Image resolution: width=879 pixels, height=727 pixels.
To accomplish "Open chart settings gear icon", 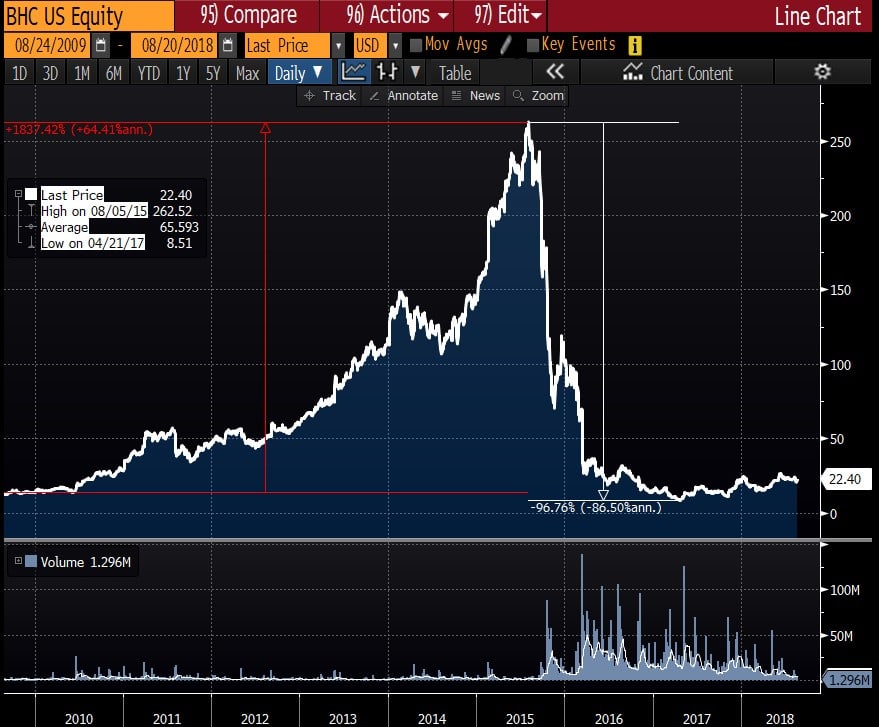I will (822, 72).
